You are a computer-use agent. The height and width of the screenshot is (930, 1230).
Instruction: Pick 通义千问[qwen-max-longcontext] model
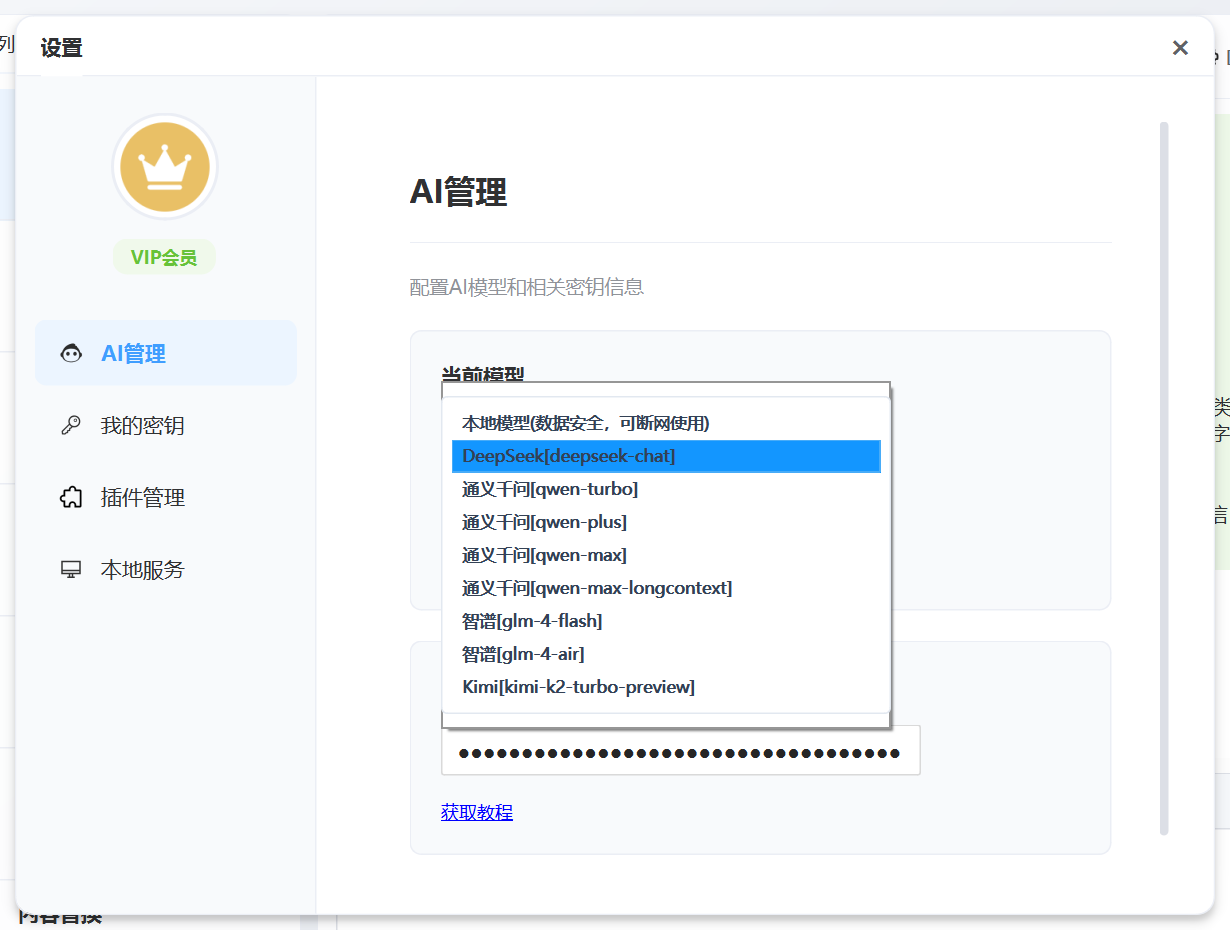point(666,588)
